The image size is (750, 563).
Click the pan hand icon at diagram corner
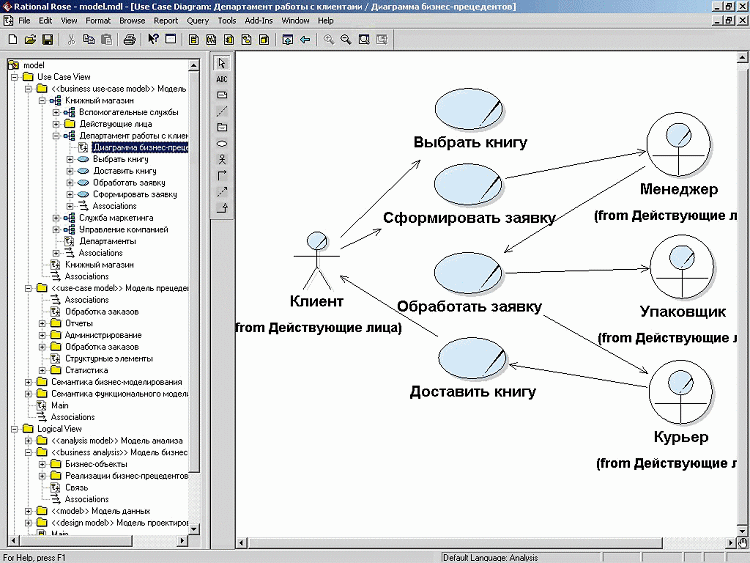point(742,543)
